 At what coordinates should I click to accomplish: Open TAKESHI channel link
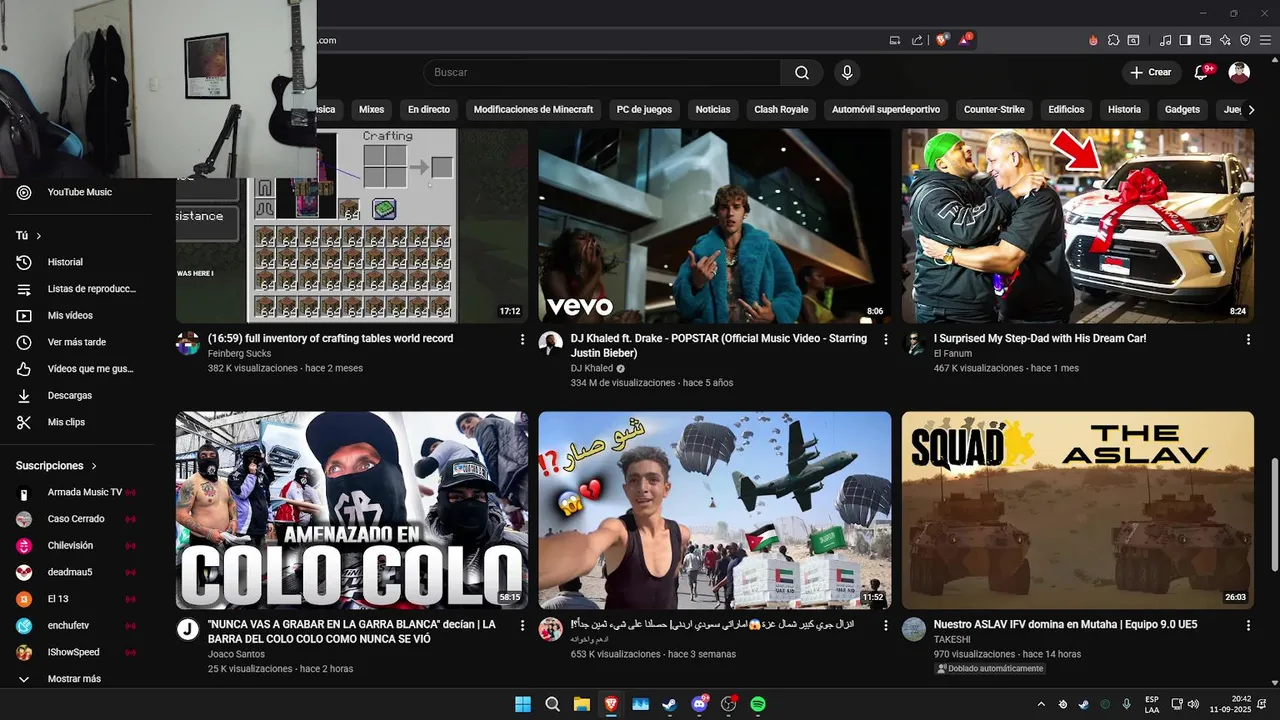click(954, 640)
